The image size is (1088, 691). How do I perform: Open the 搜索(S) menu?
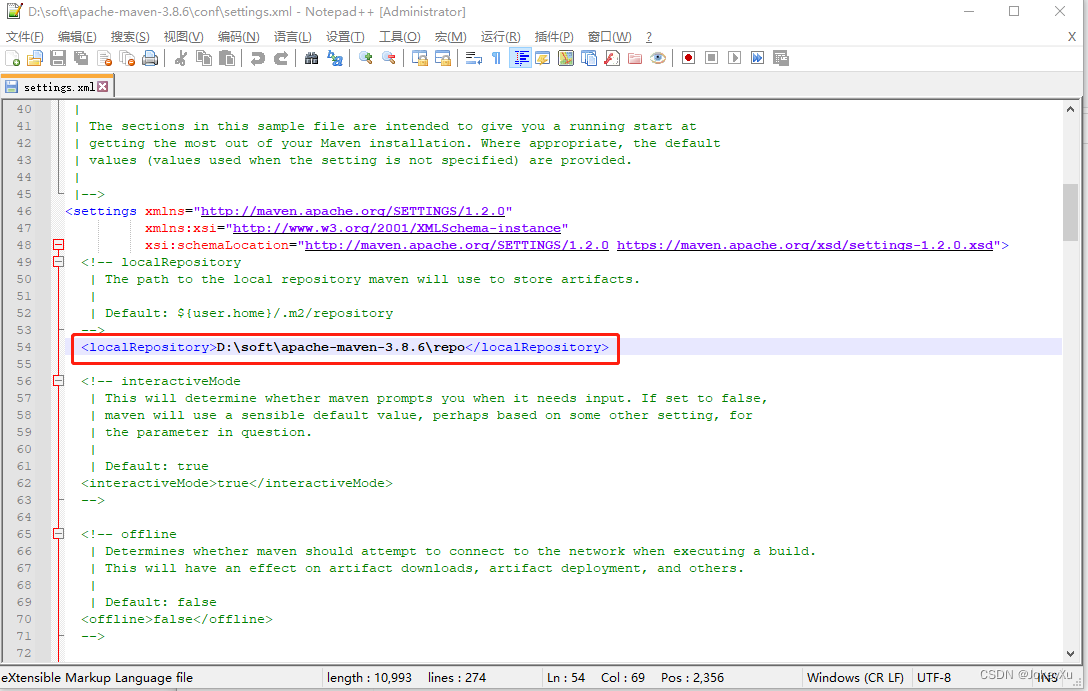130,37
